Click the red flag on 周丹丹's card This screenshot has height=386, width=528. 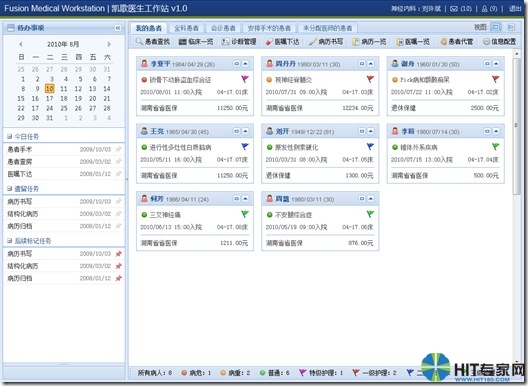point(370,79)
